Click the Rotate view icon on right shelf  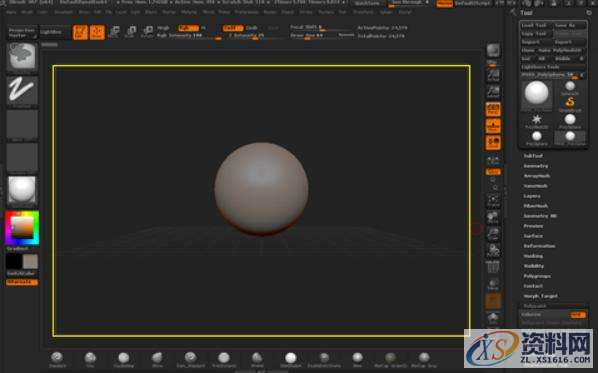pos(493,251)
